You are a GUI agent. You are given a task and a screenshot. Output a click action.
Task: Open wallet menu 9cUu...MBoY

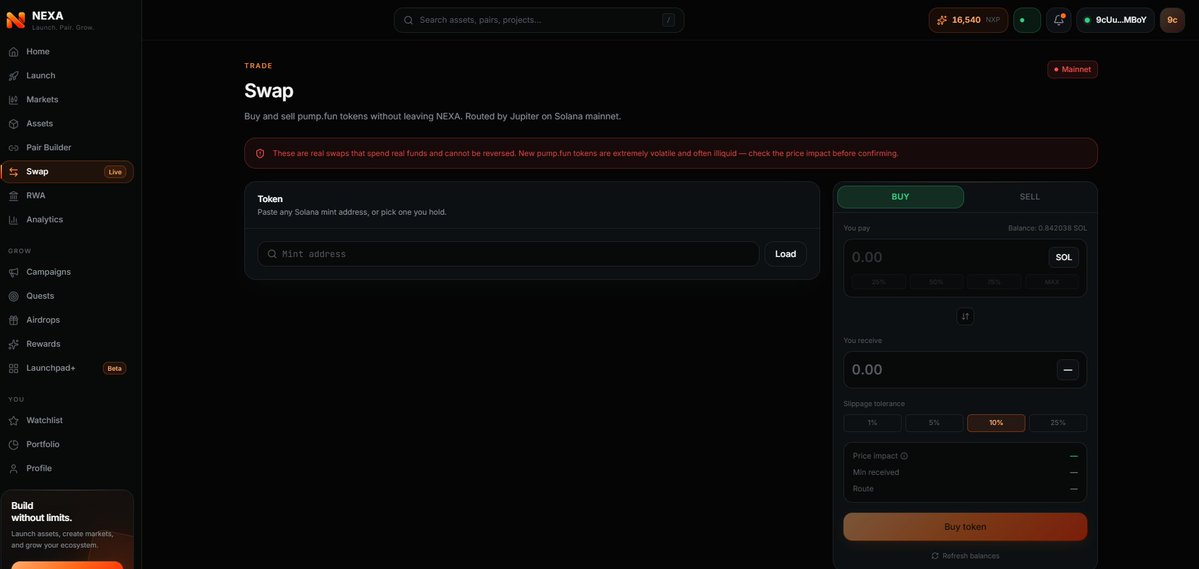click(x=1115, y=20)
